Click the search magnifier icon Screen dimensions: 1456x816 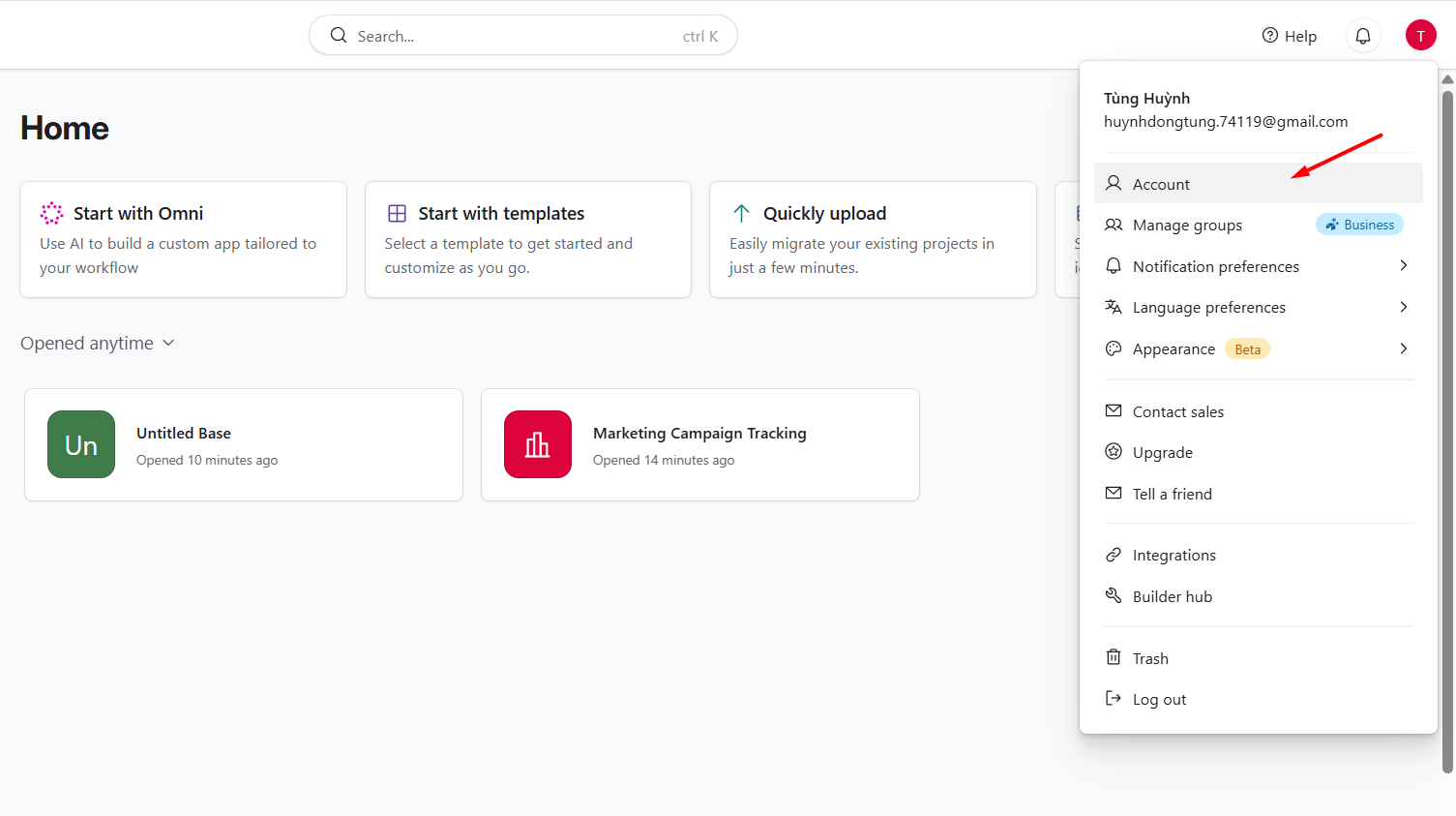point(338,35)
